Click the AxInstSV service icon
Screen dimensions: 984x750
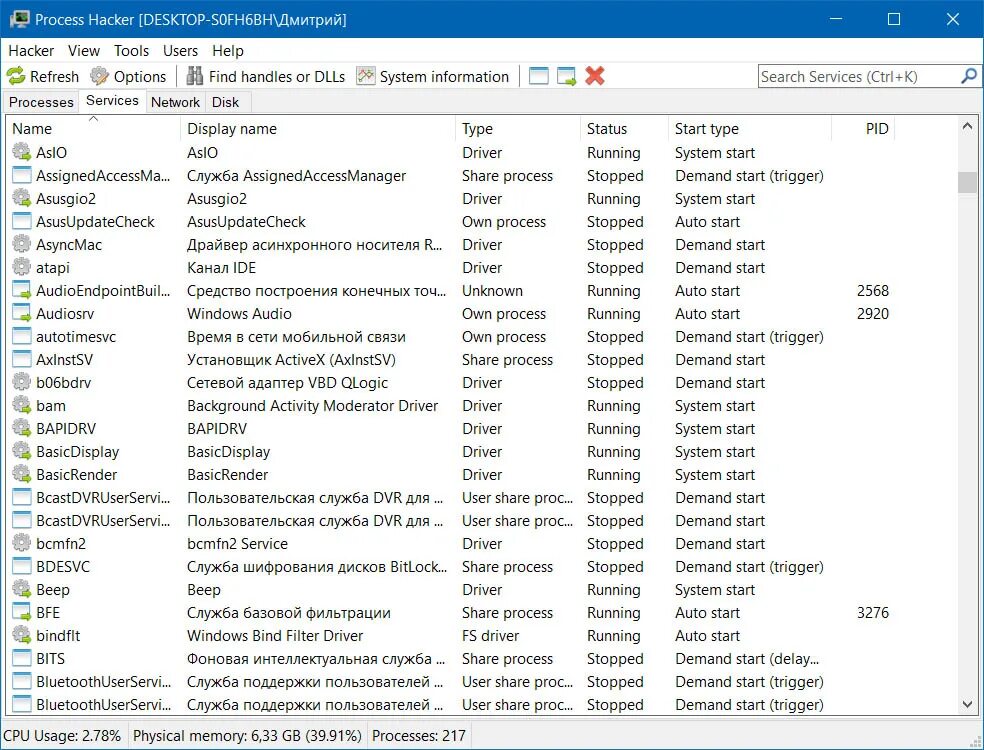(21, 359)
